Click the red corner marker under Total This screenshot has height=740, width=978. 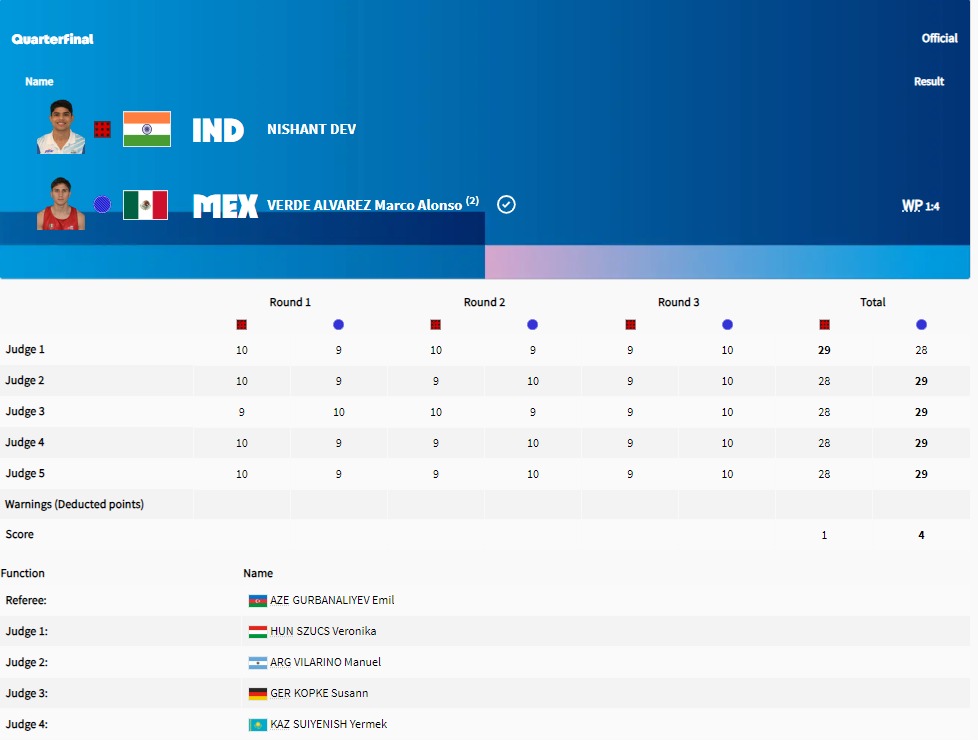point(824,325)
